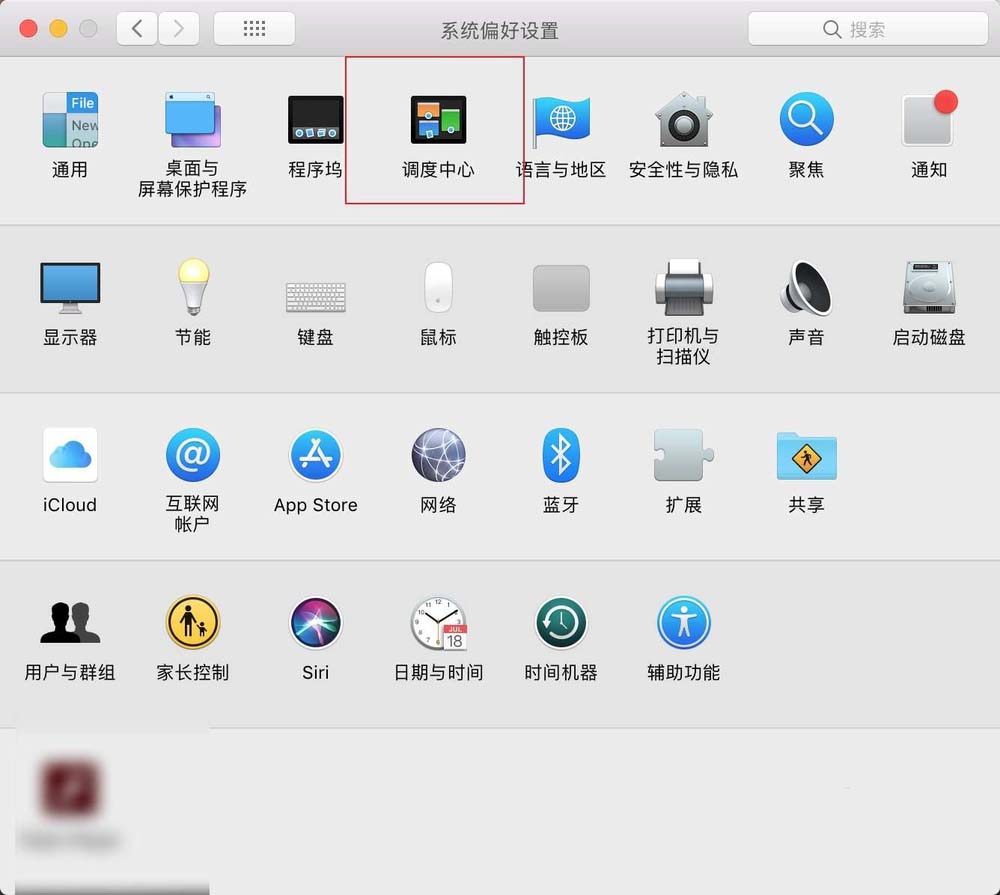Open the 聚焦 (Spotlight) preferences
Screen dimensions: 1000x895
[x=806, y=120]
